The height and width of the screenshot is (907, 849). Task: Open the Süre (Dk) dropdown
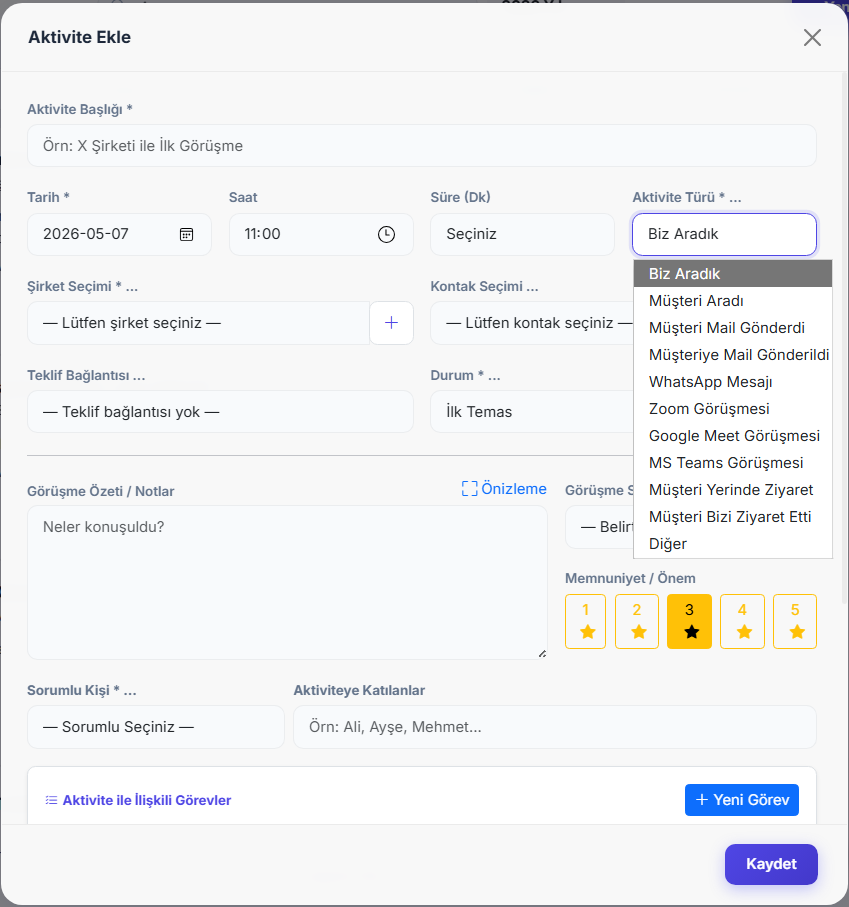[522, 234]
